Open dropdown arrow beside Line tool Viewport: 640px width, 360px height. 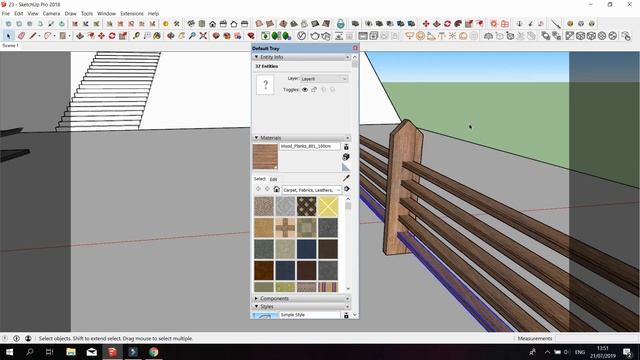point(39,36)
